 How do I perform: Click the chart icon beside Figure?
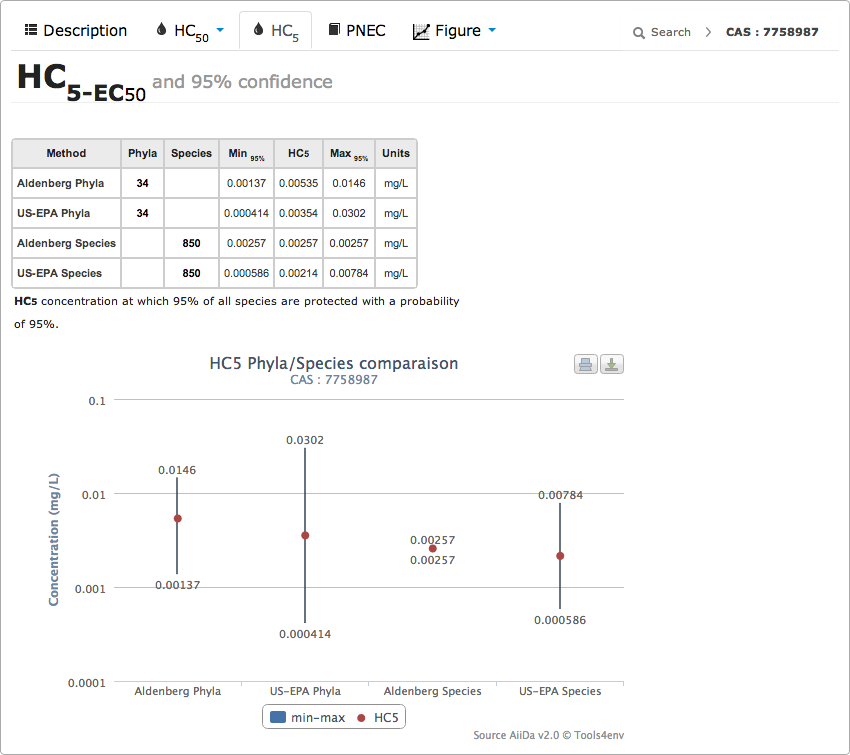[x=421, y=31]
